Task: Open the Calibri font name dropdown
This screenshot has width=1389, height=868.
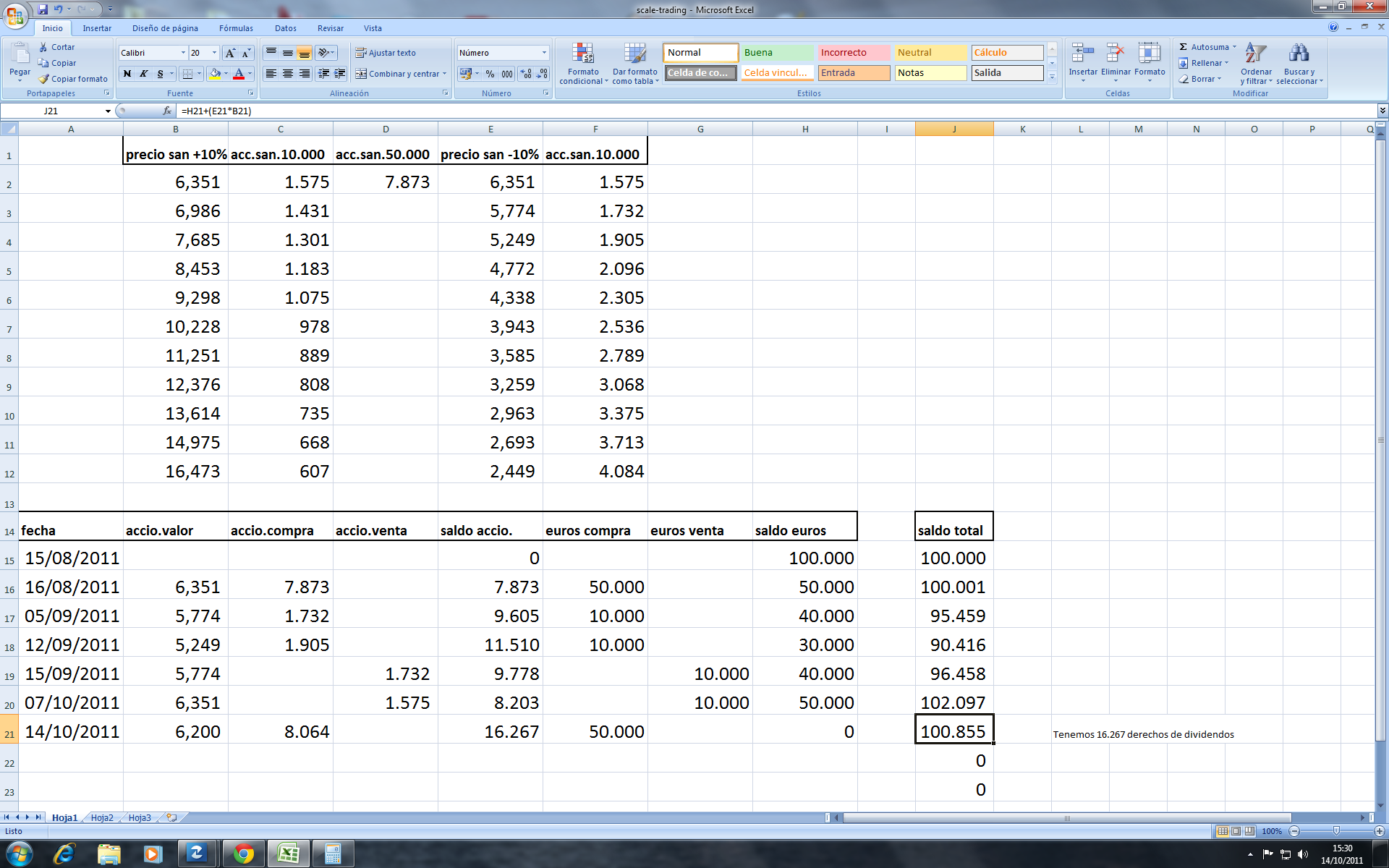Action: pos(183,53)
